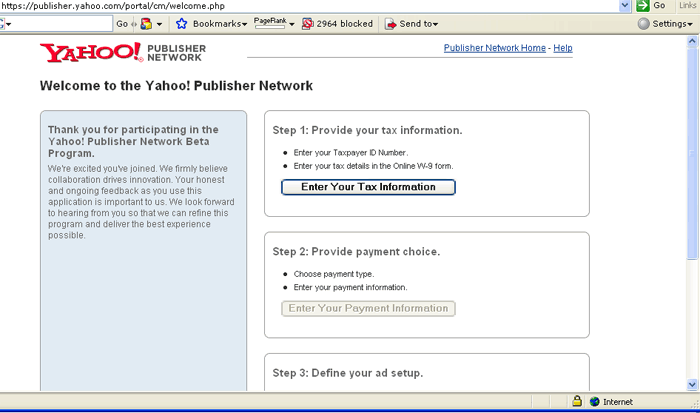
Task: Click the Internet zone globe icon
Action: point(594,402)
